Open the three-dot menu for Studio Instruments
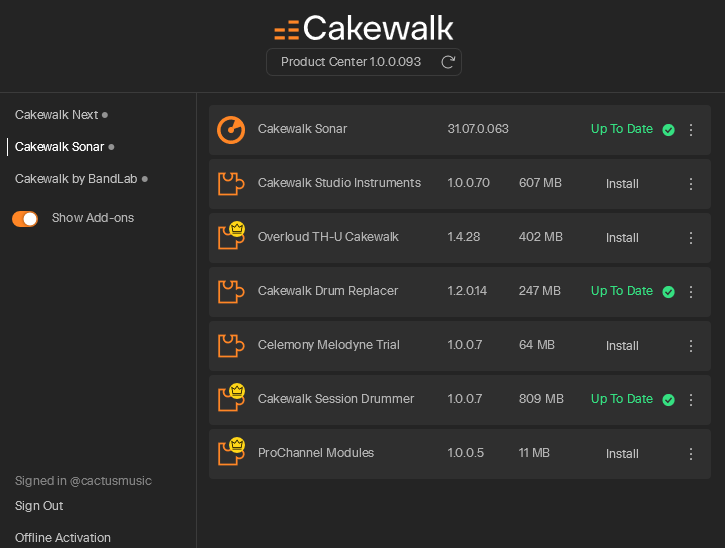Viewport: 725px width, 548px height. point(691,184)
